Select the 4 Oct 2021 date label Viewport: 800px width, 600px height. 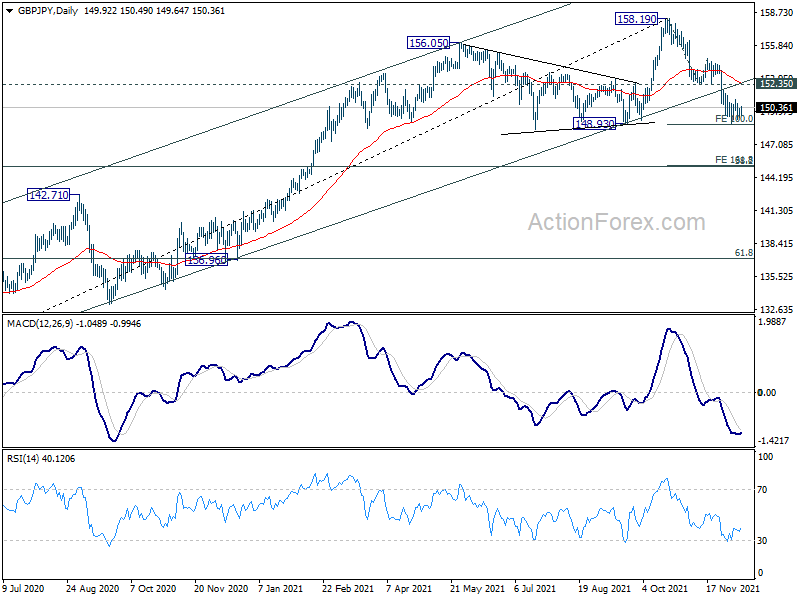[665, 588]
